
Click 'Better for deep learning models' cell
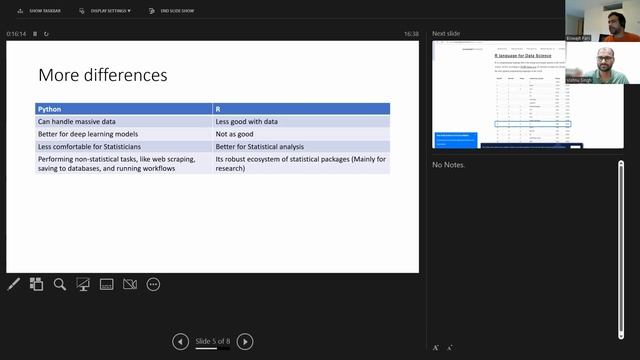[x=124, y=134]
